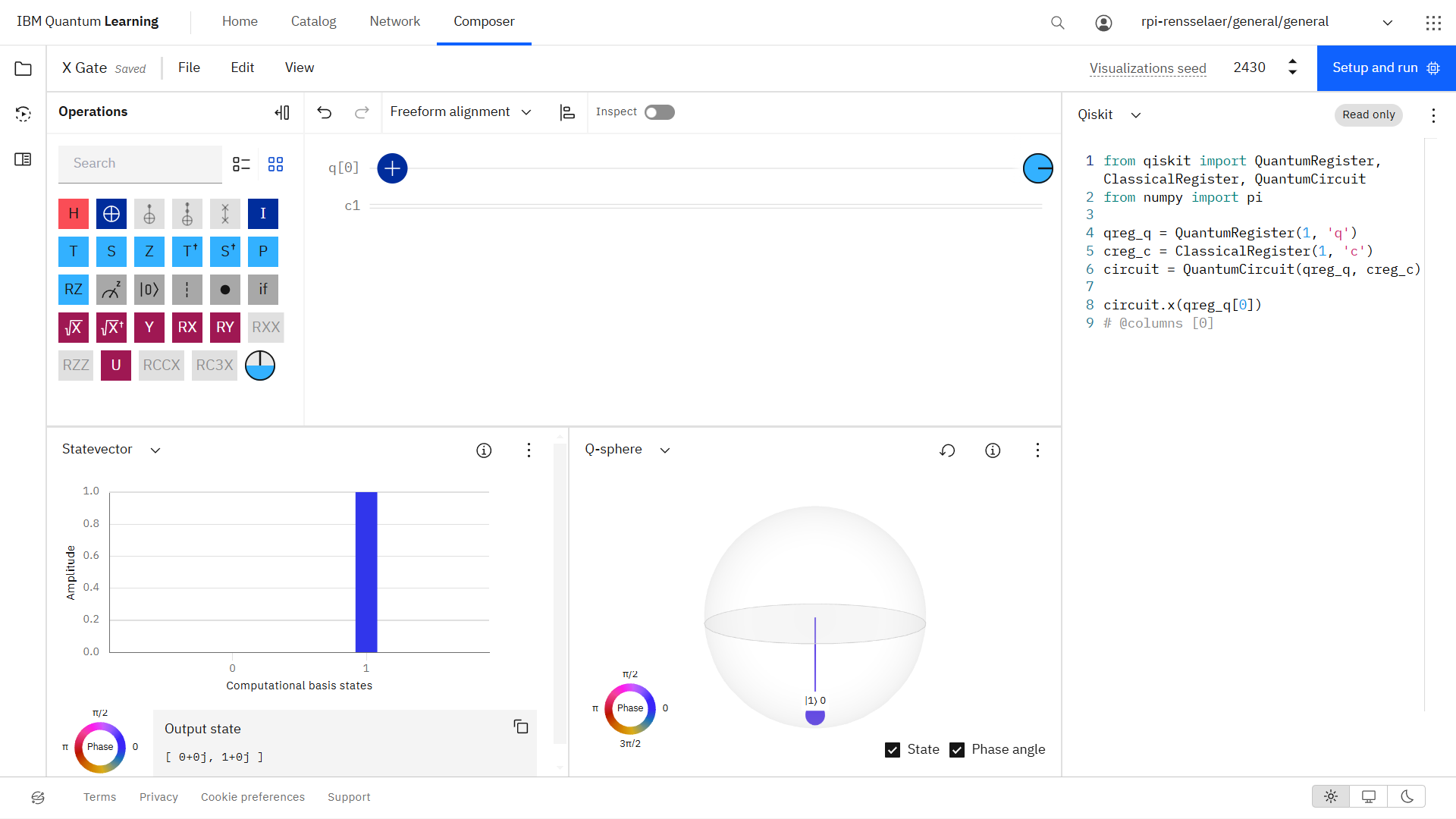Screen dimensions: 1456x819
Task: Uncheck the Phase angle checkbox
Action: [x=957, y=750]
